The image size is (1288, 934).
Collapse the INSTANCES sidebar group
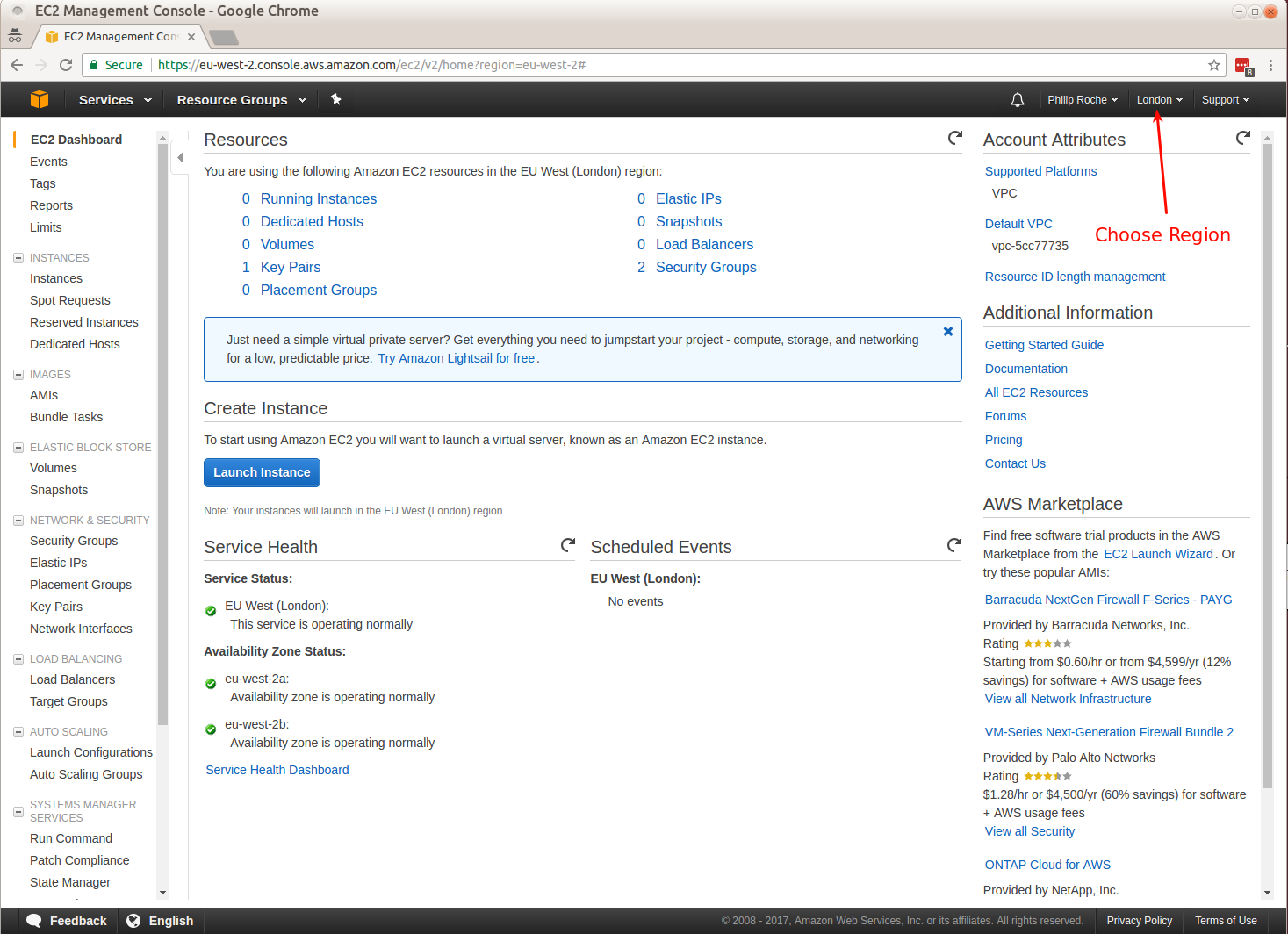pos(18,258)
